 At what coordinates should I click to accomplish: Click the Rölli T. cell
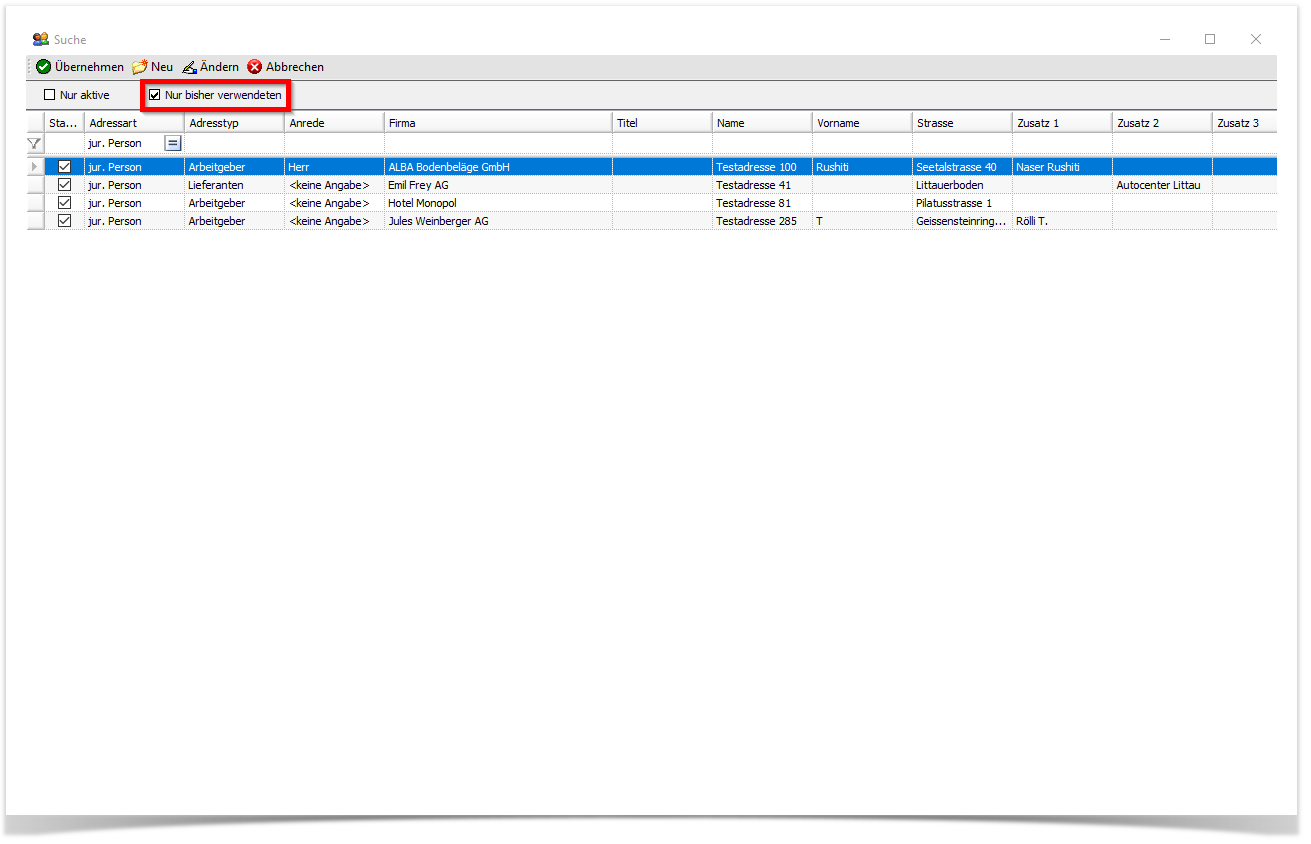(x=1063, y=221)
